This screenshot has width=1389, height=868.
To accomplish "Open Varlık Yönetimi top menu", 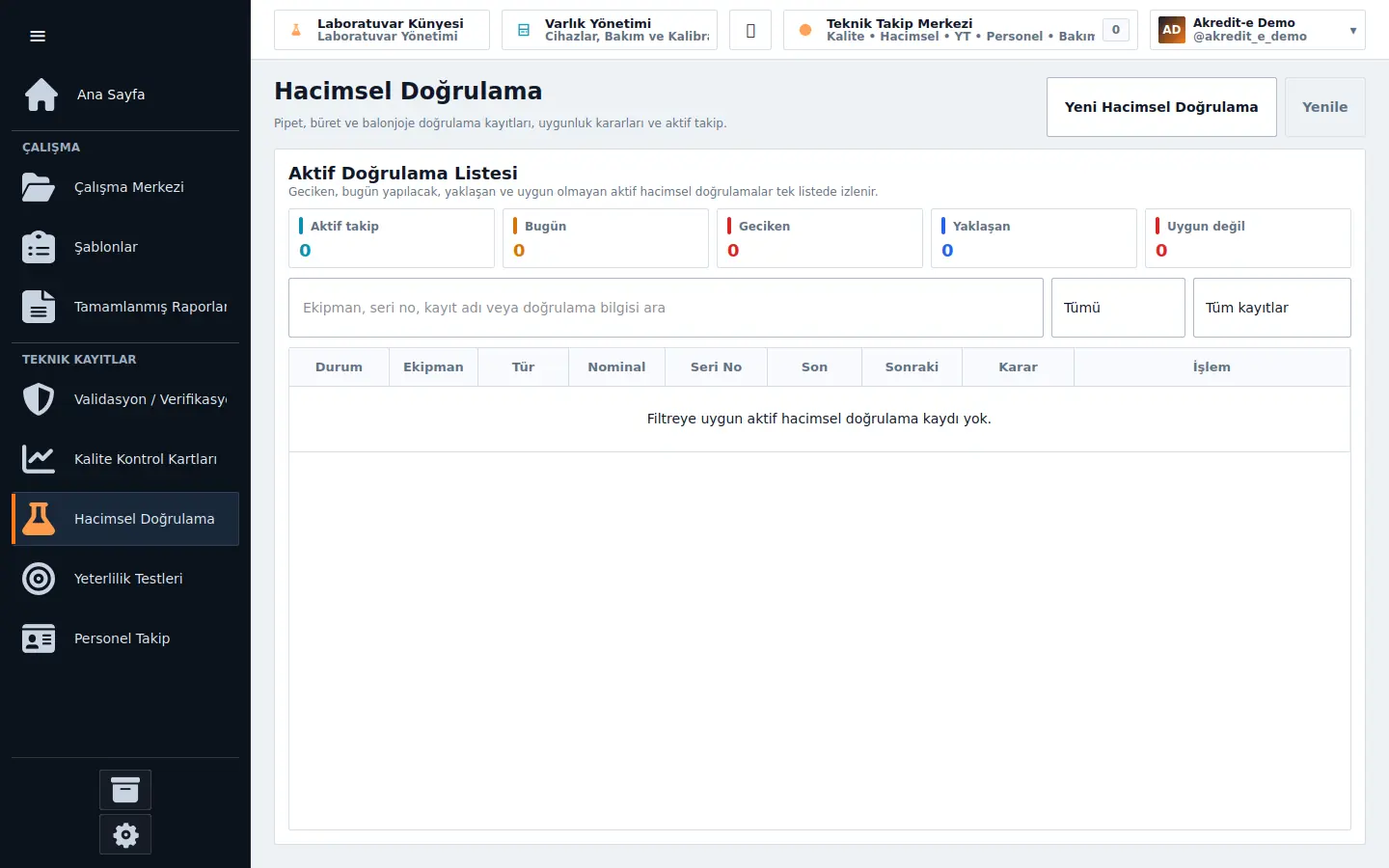I will tap(610, 30).
